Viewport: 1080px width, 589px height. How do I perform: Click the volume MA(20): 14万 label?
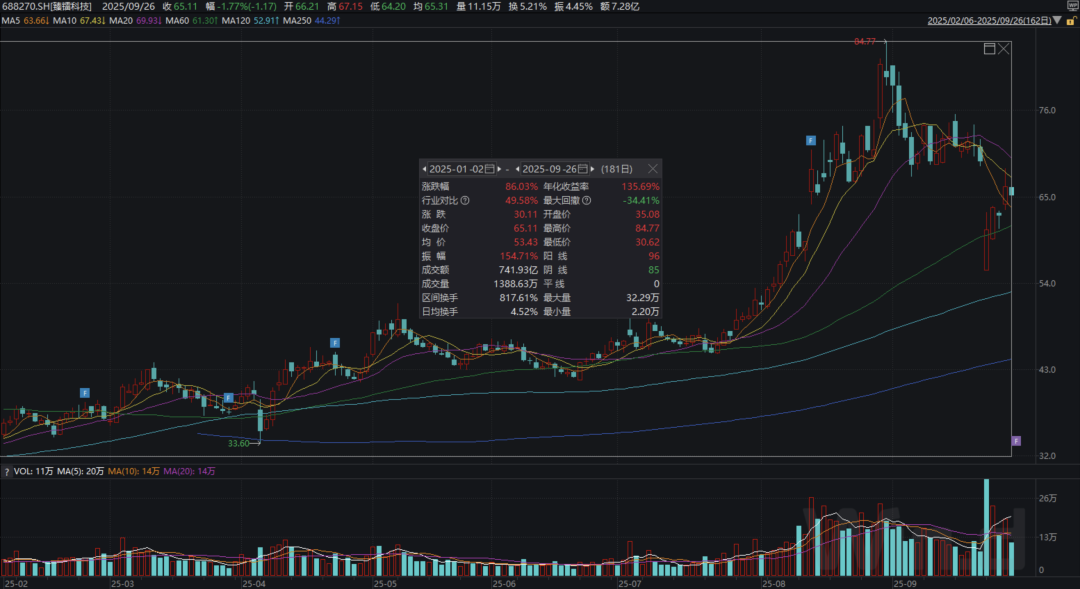(189, 471)
